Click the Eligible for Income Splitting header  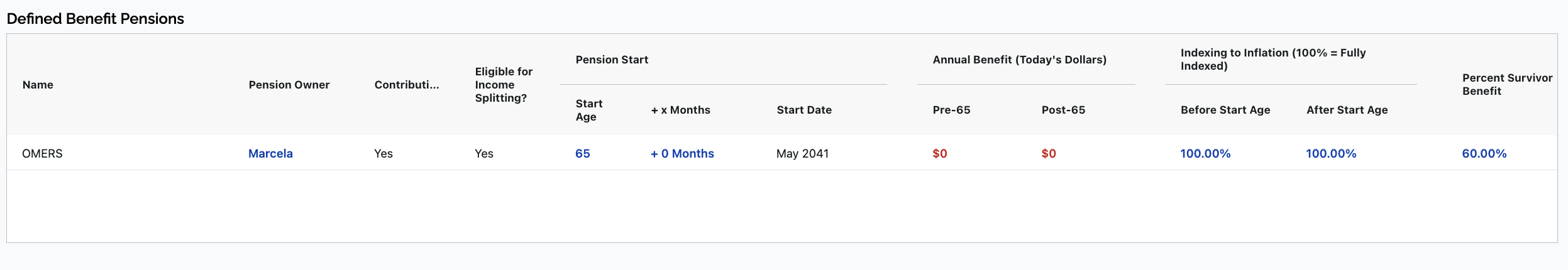pyautogui.click(x=504, y=85)
